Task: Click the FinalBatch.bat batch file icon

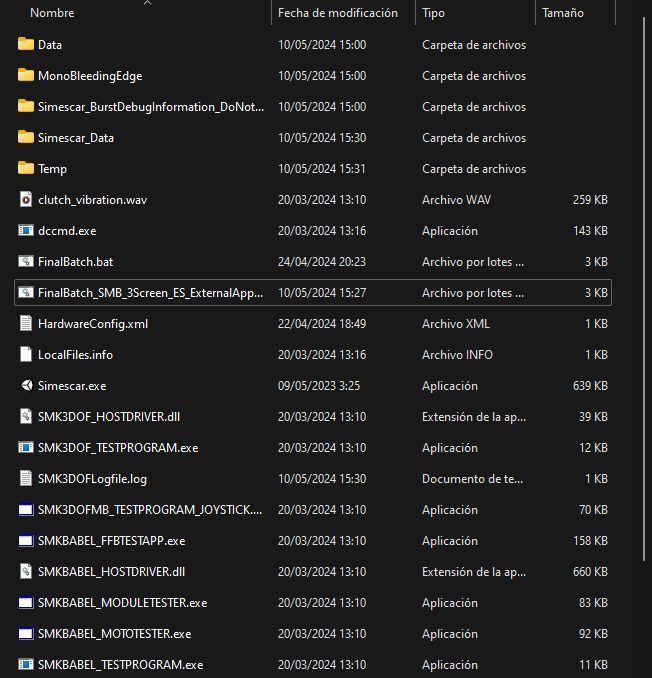Action: pos(26,262)
